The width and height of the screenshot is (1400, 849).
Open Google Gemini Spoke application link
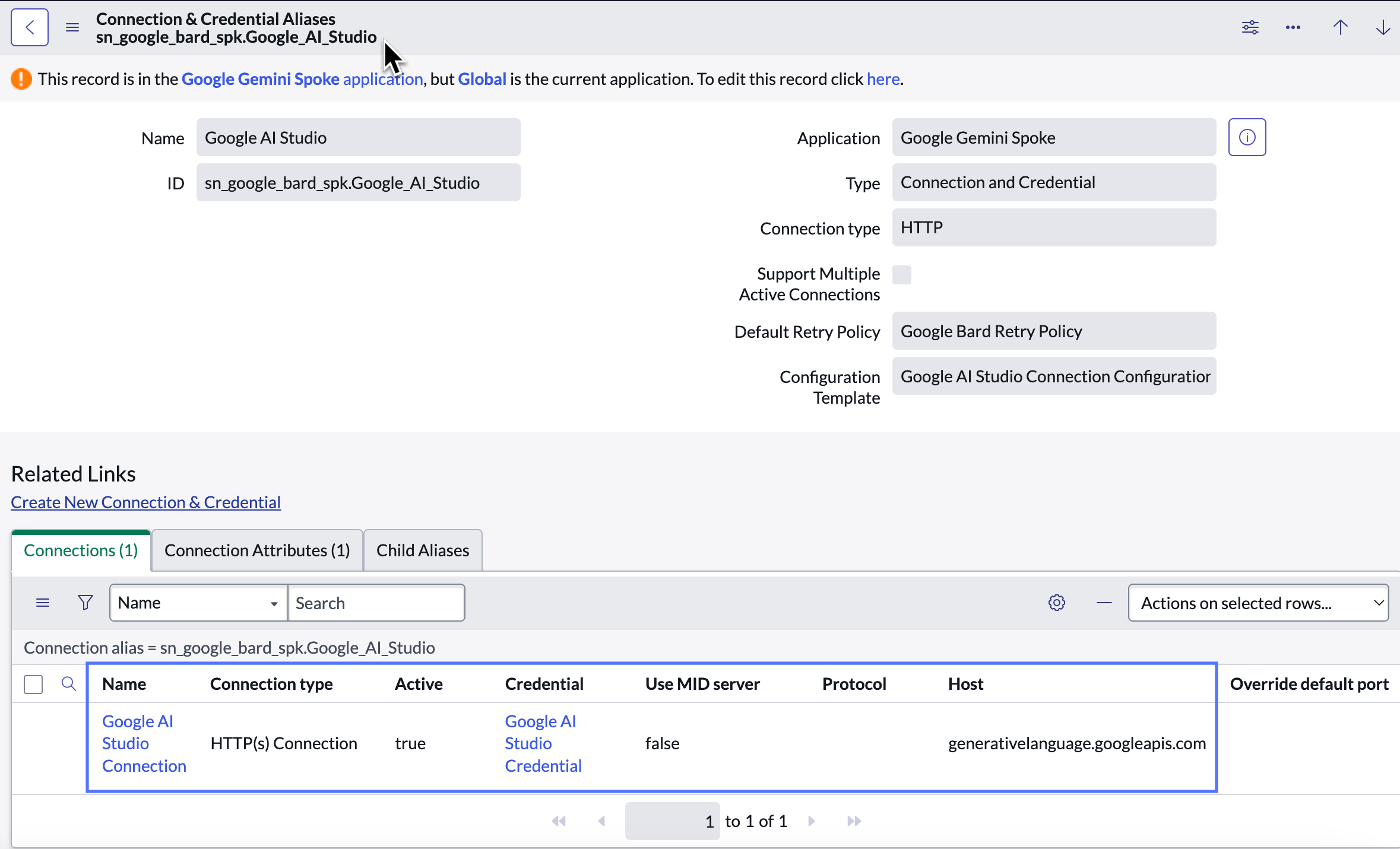point(302,79)
